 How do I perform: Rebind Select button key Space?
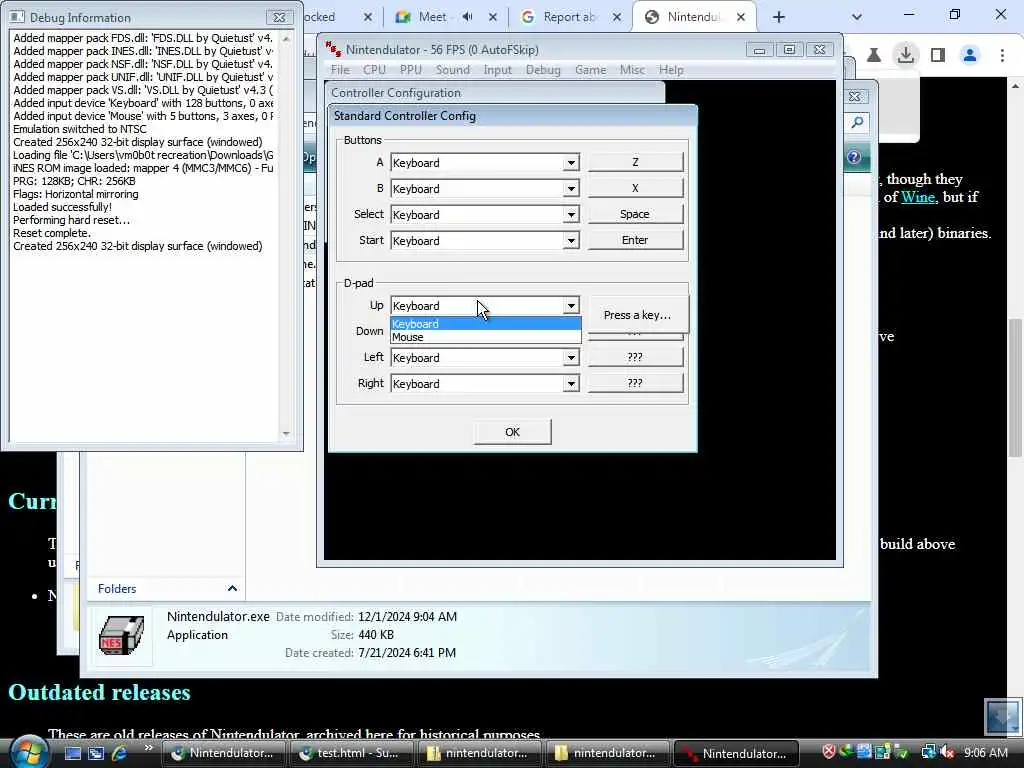635,214
